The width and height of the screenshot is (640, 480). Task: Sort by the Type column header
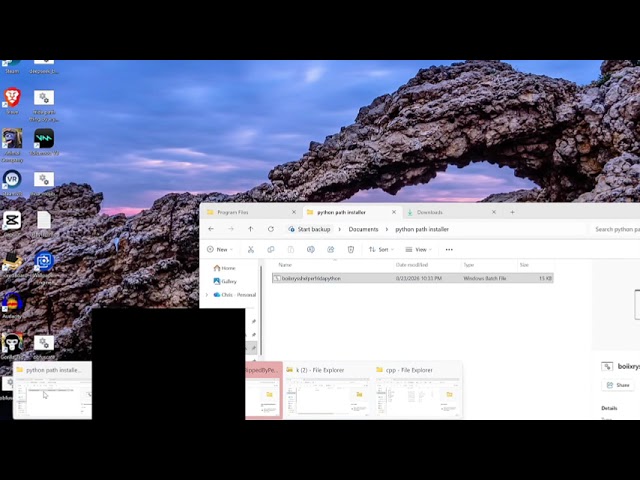click(x=469, y=265)
